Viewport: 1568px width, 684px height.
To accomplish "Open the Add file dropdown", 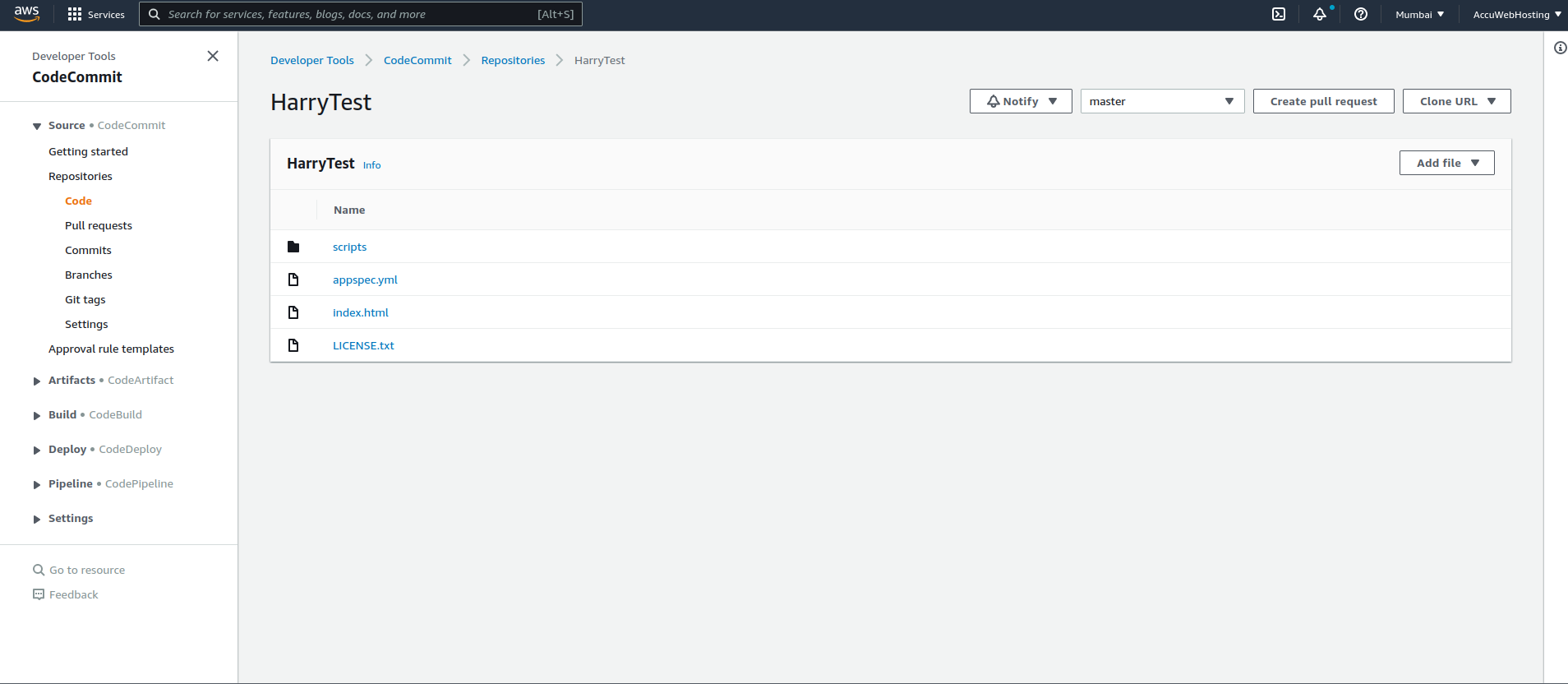I will click(x=1446, y=163).
